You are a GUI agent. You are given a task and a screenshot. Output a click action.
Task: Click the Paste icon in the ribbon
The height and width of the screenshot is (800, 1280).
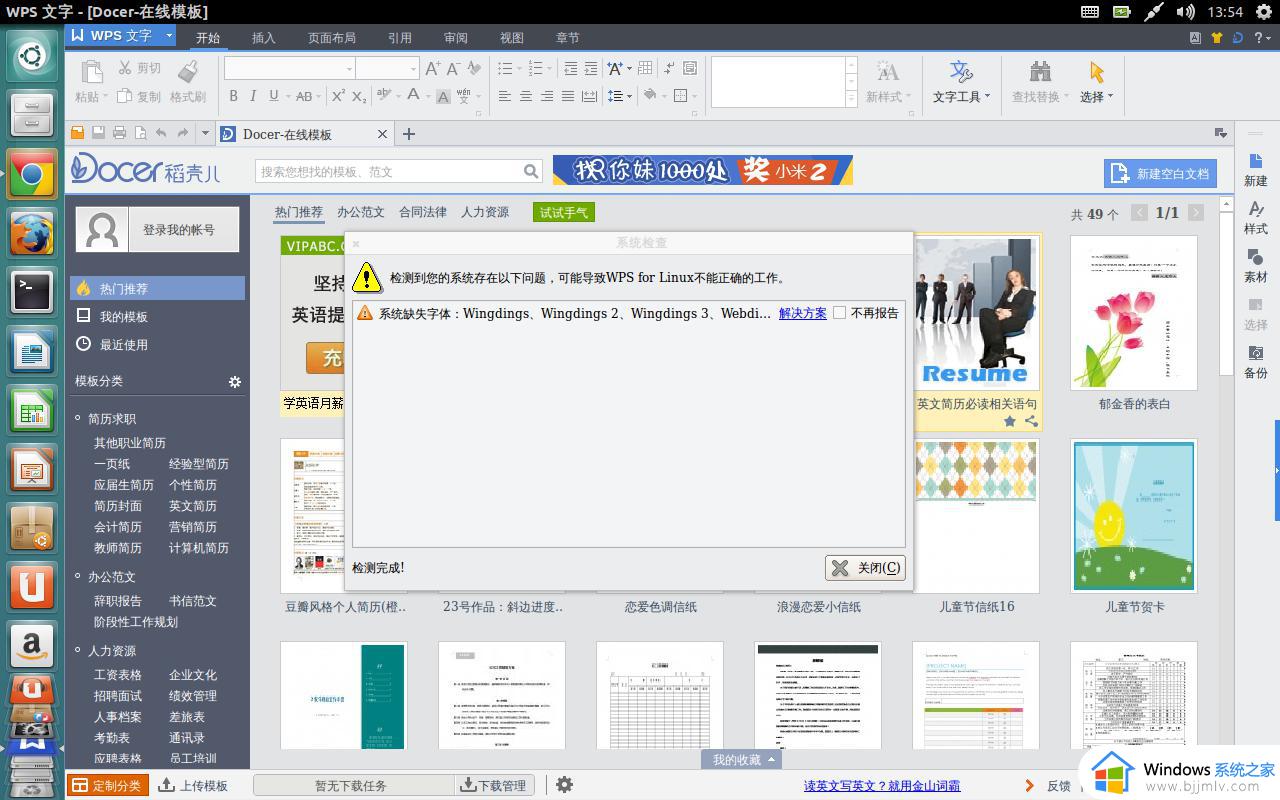tap(91, 72)
